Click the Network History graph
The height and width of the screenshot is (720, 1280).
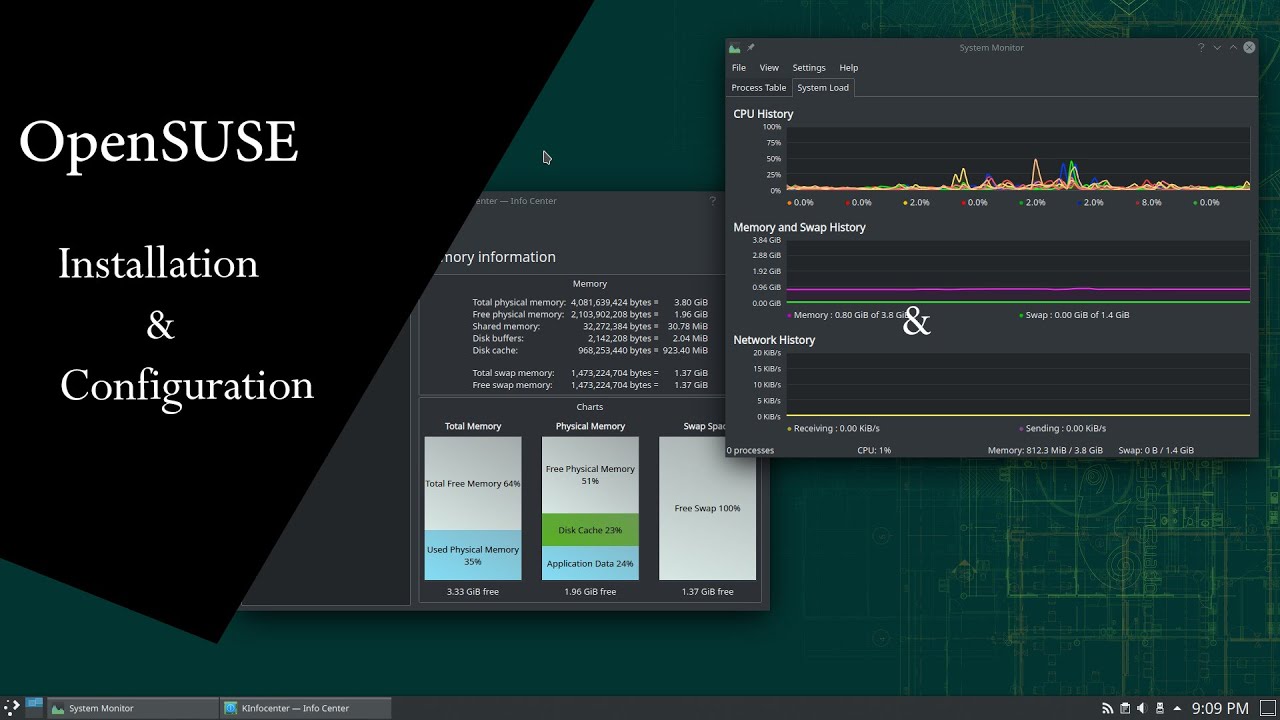point(1018,384)
